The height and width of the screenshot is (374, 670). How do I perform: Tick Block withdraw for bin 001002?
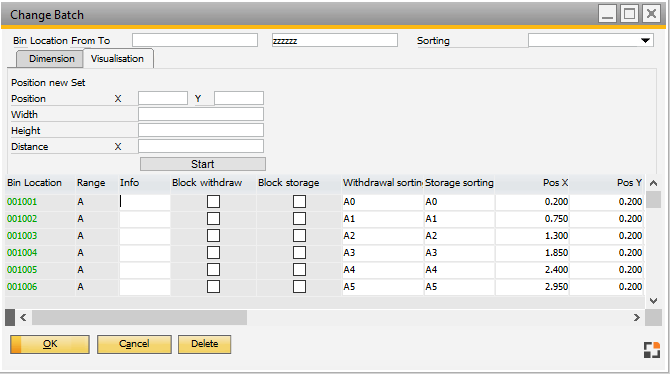213,218
